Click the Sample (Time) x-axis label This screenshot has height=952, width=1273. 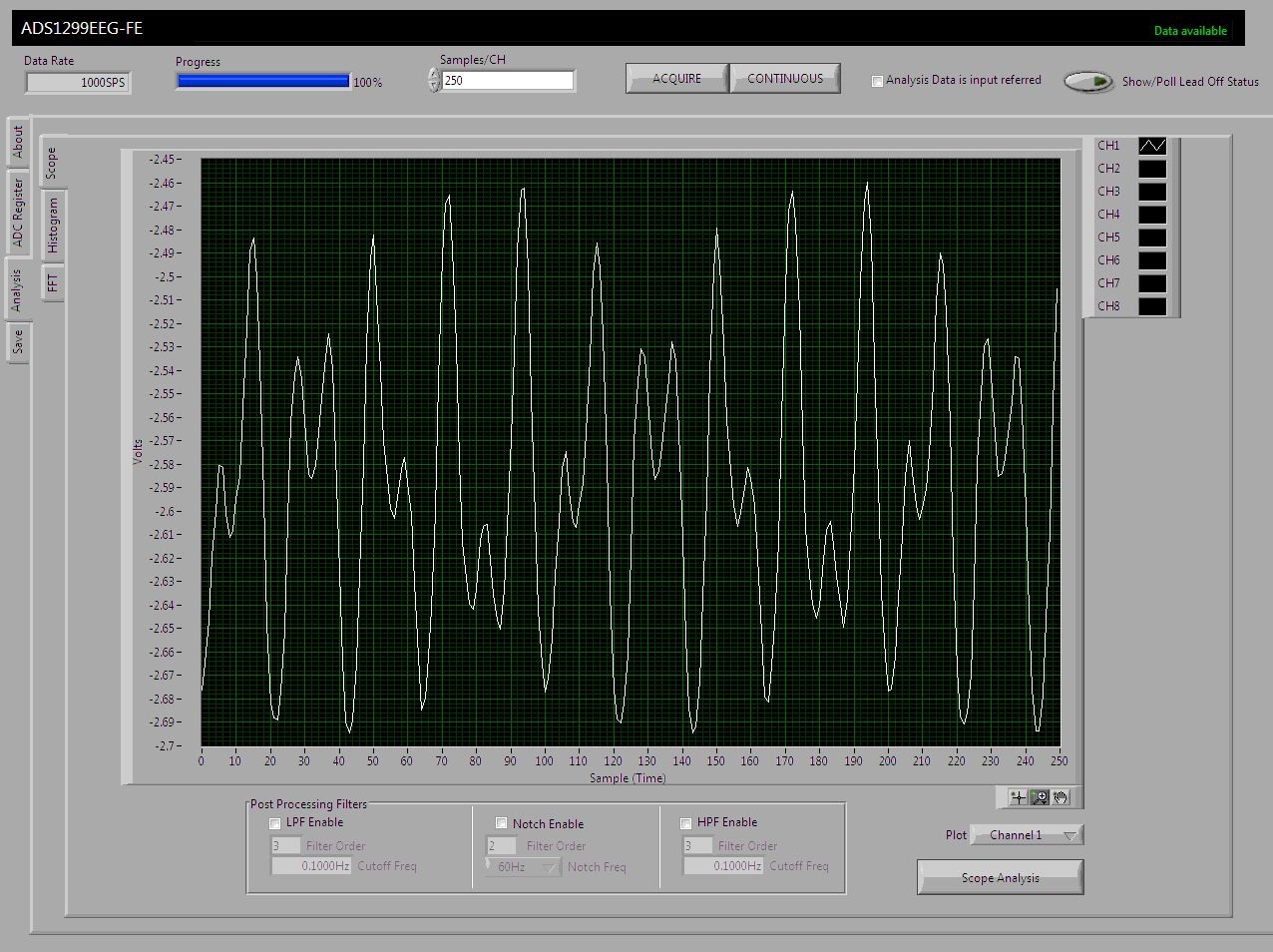[628, 778]
